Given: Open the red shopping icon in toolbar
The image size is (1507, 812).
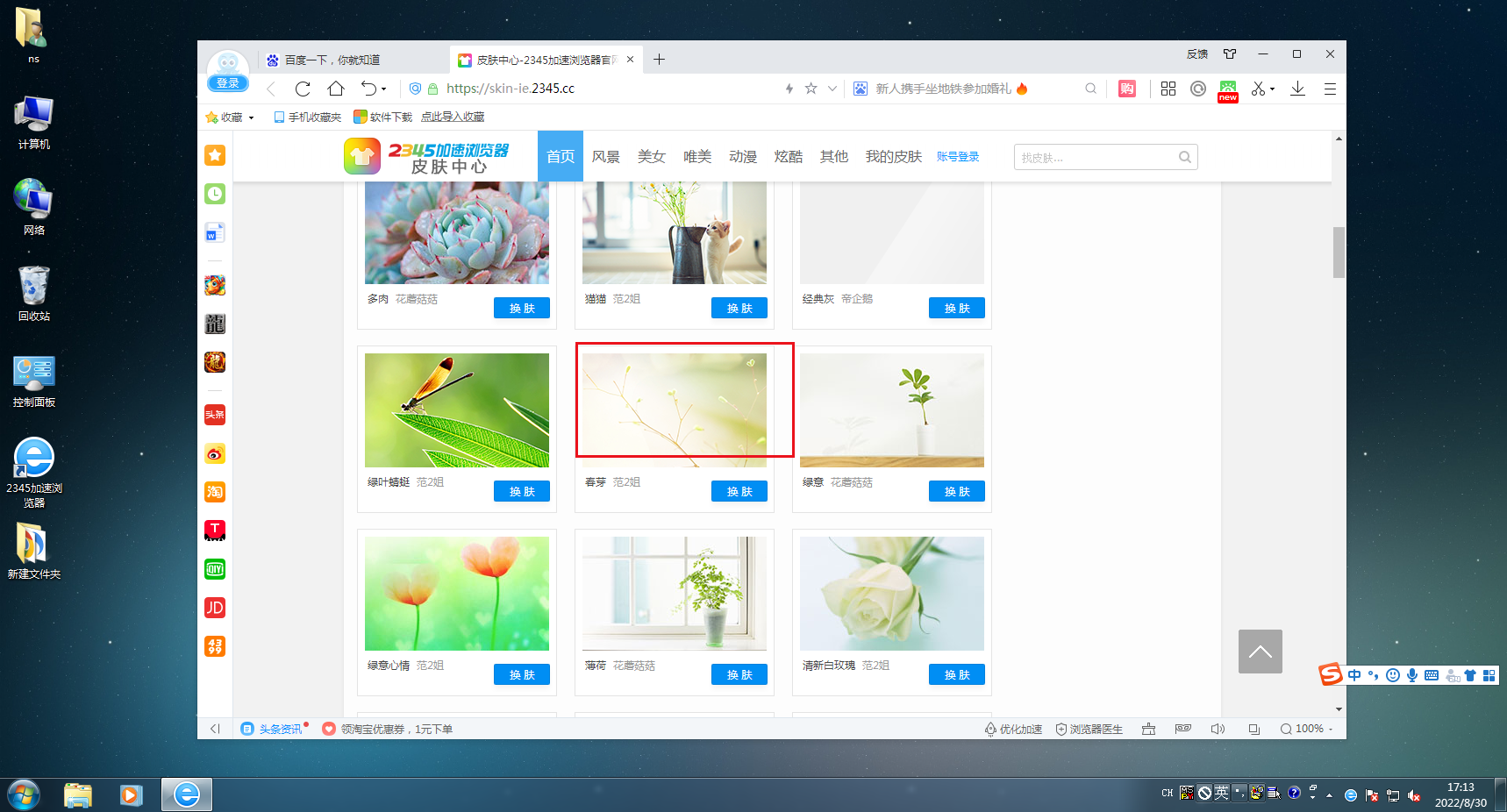Looking at the screenshot, I should point(1127,89).
